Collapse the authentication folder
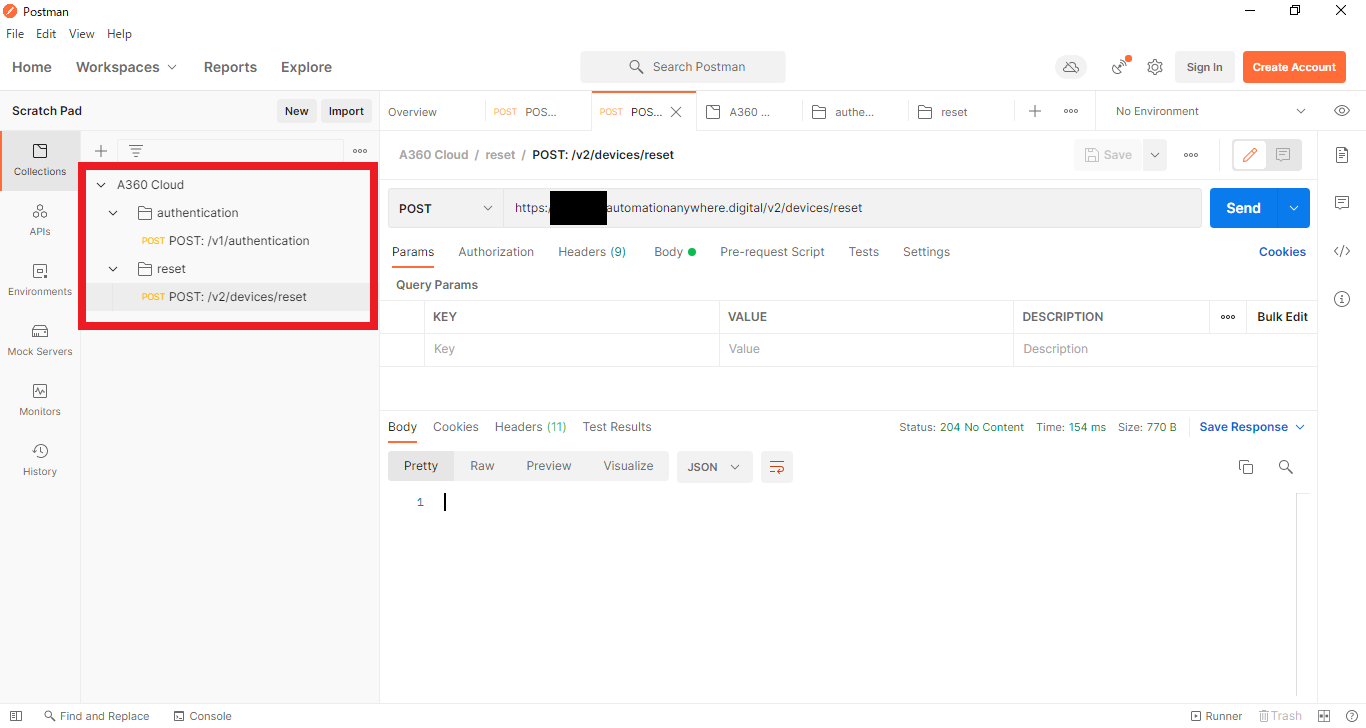 click(x=113, y=213)
